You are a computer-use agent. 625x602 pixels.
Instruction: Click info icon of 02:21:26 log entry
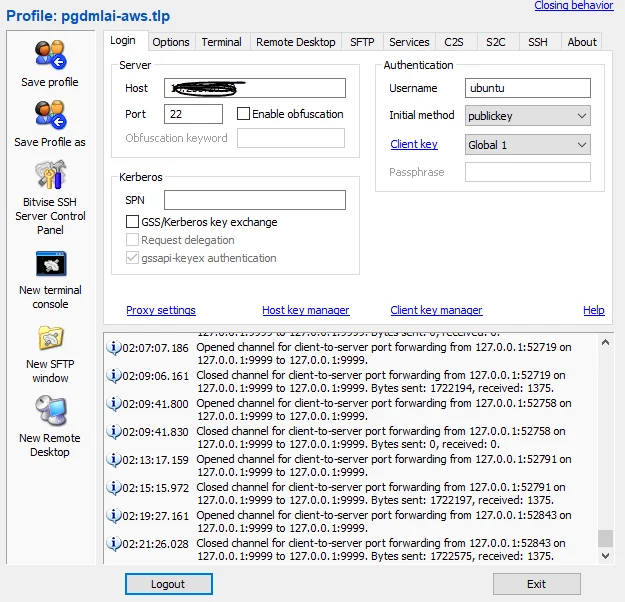click(x=113, y=542)
